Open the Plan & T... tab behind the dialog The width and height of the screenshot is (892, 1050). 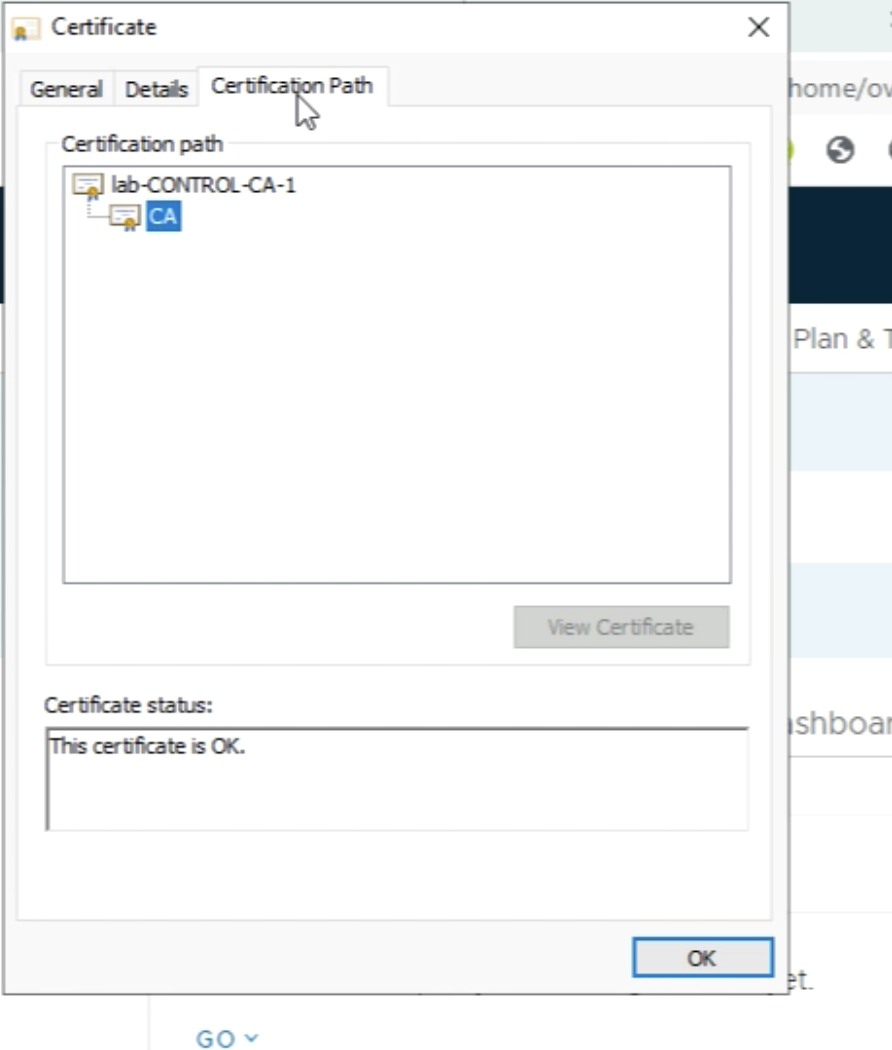[x=841, y=339]
